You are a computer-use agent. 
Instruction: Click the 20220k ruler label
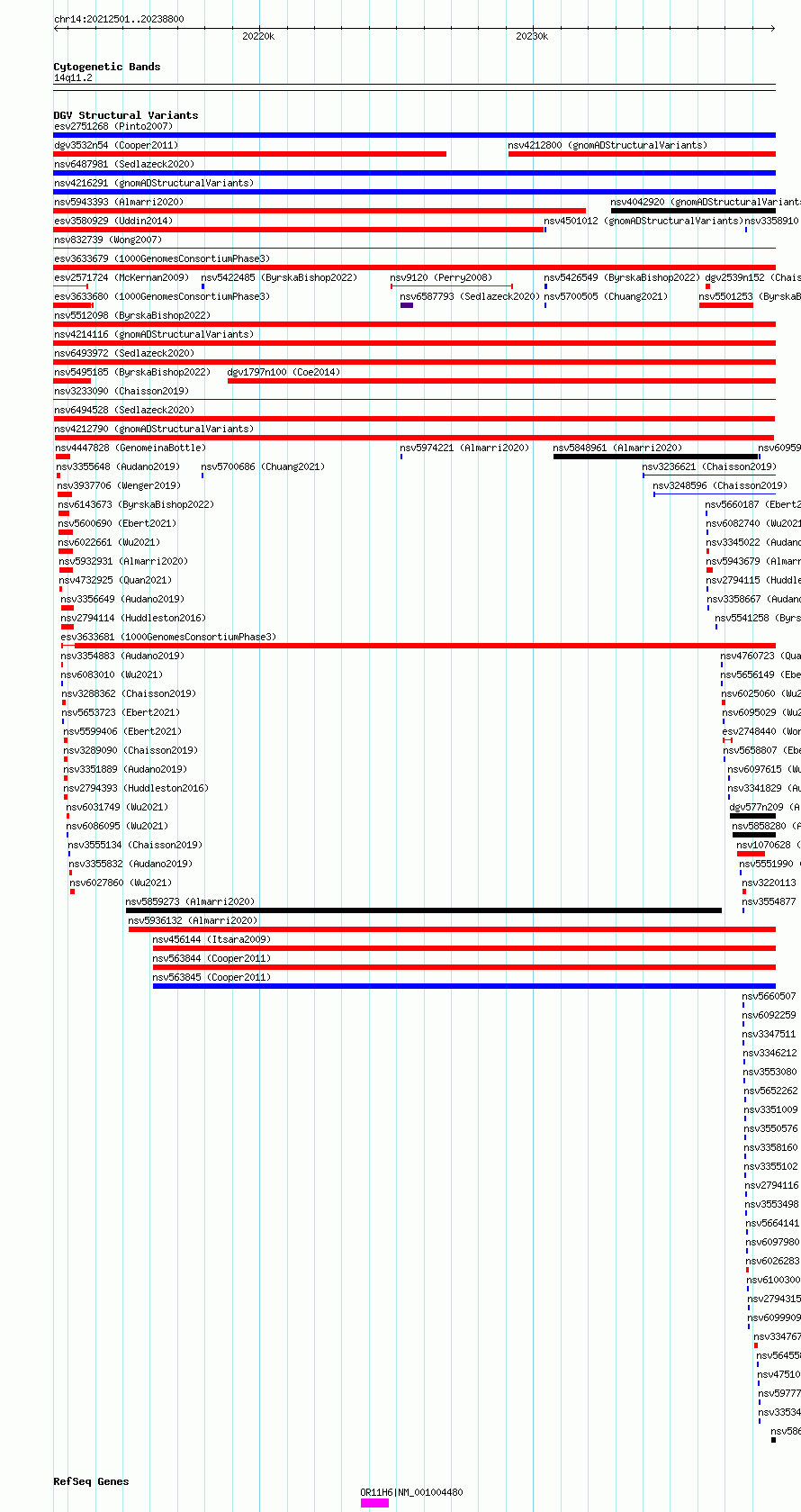(x=258, y=36)
